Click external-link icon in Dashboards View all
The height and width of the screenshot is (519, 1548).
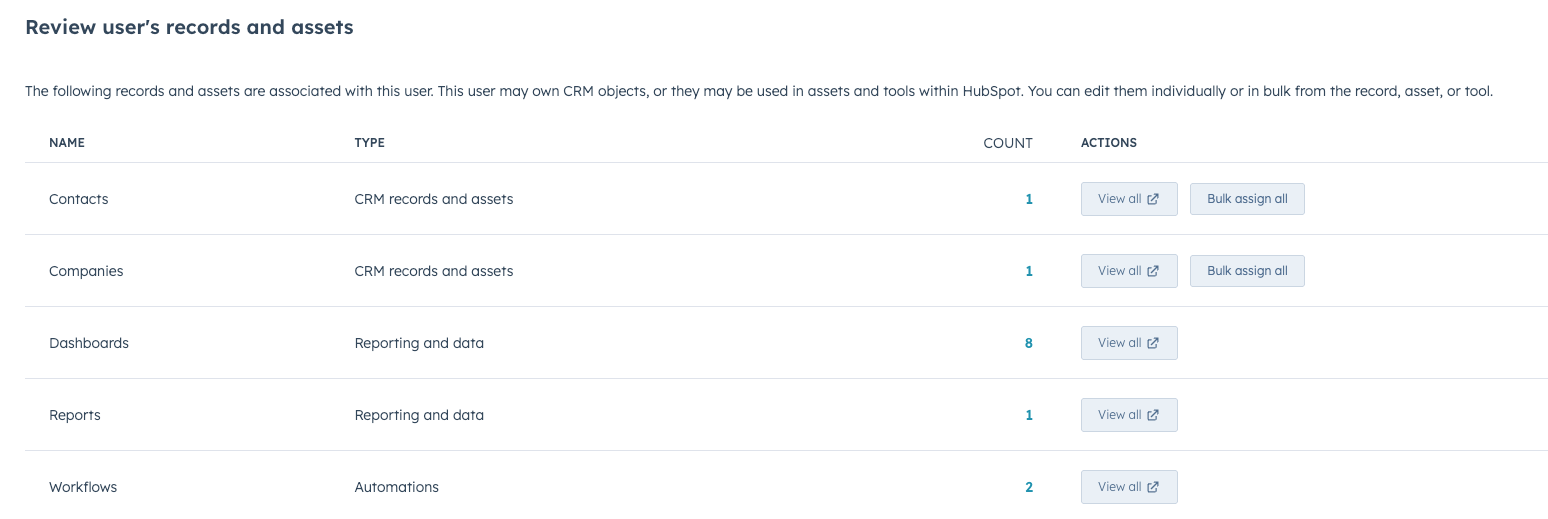1153,343
